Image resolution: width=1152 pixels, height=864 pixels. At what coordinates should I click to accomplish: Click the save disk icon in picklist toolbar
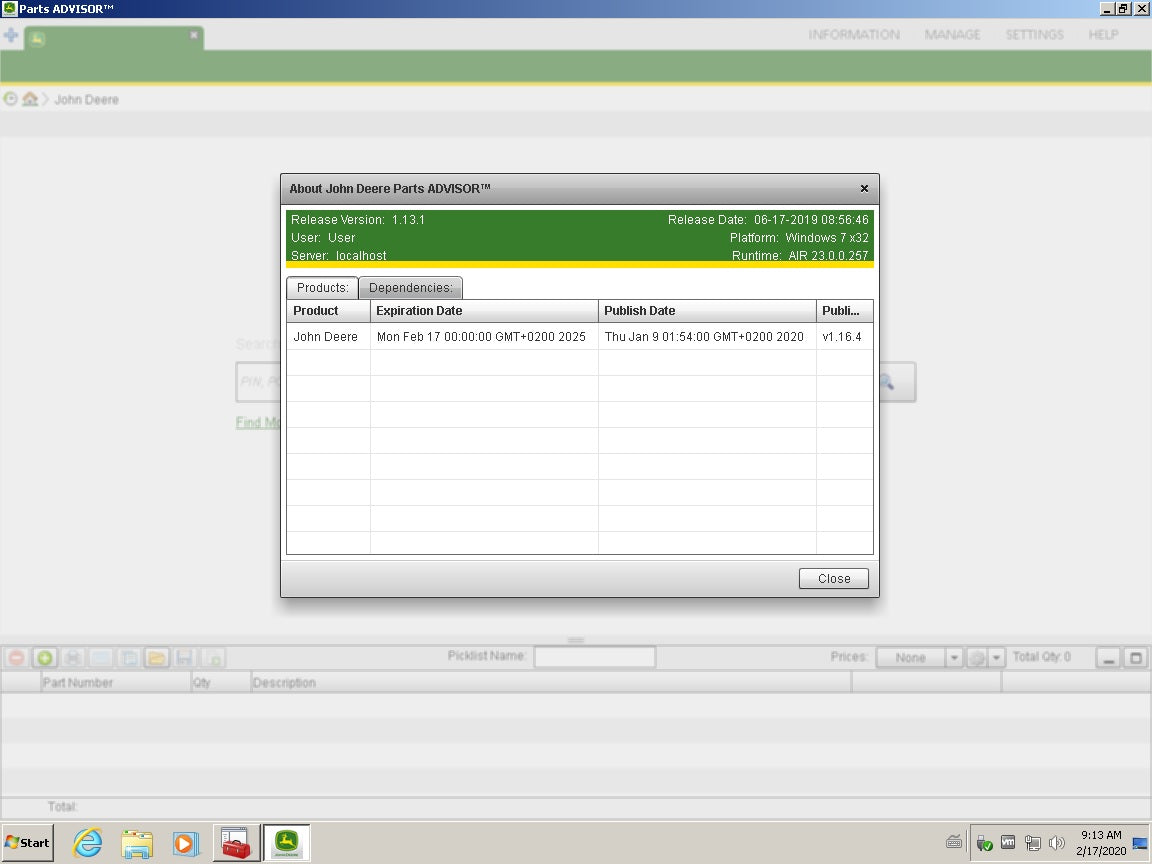pyautogui.click(x=184, y=658)
